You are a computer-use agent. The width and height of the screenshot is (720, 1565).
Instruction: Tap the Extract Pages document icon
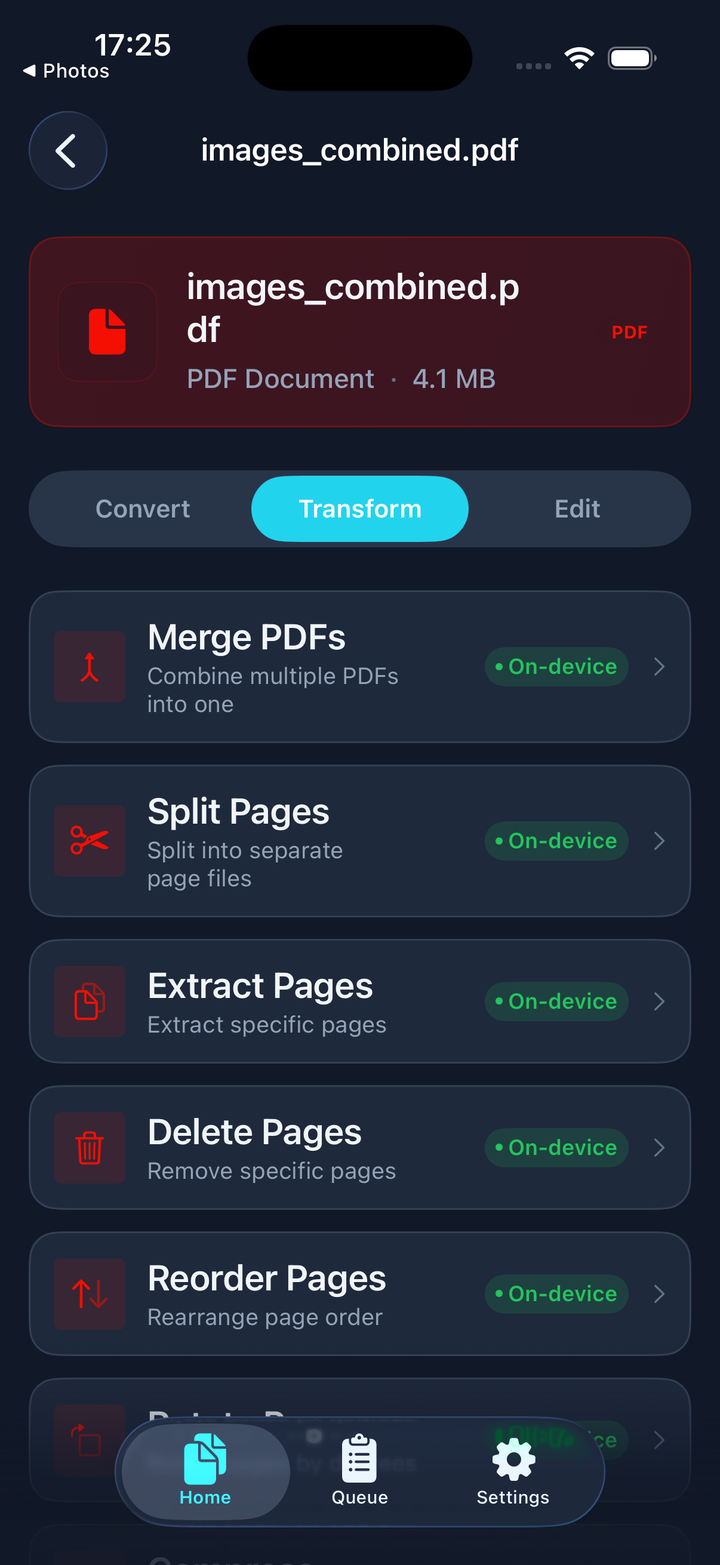(x=90, y=1001)
